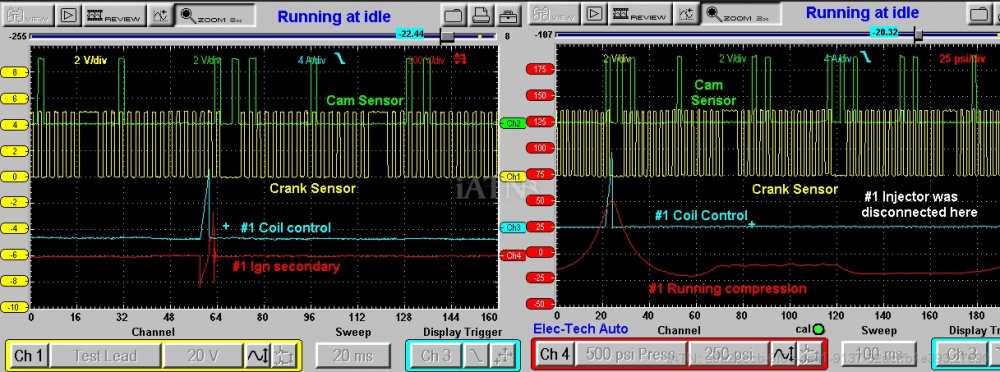
Task: Open the toolbox icon
Action: (x=508, y=15)
